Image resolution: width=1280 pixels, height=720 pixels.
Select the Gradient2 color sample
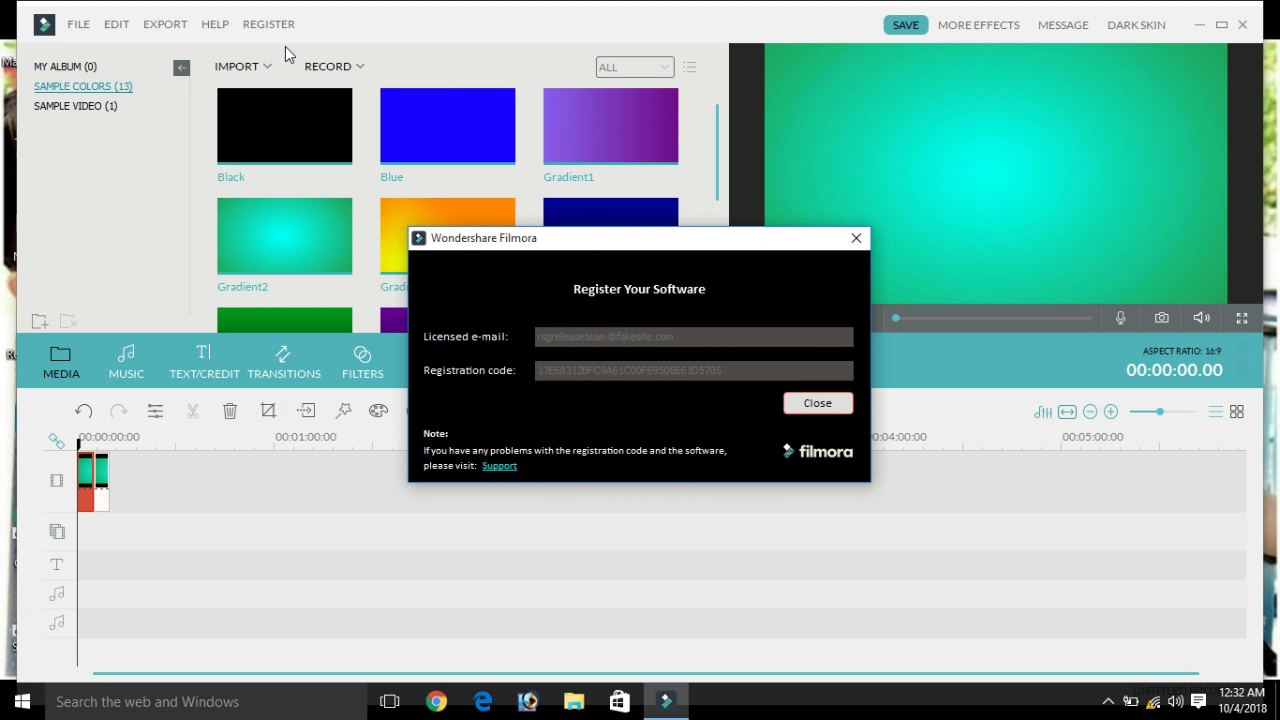(x=285, y=236)
